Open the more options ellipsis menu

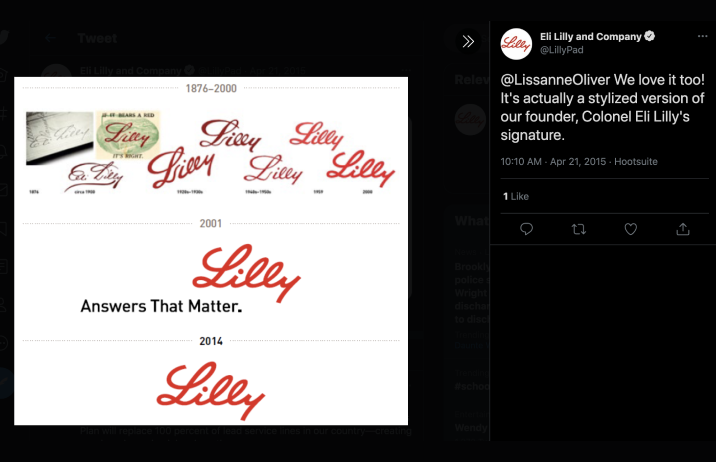(702, 36)
